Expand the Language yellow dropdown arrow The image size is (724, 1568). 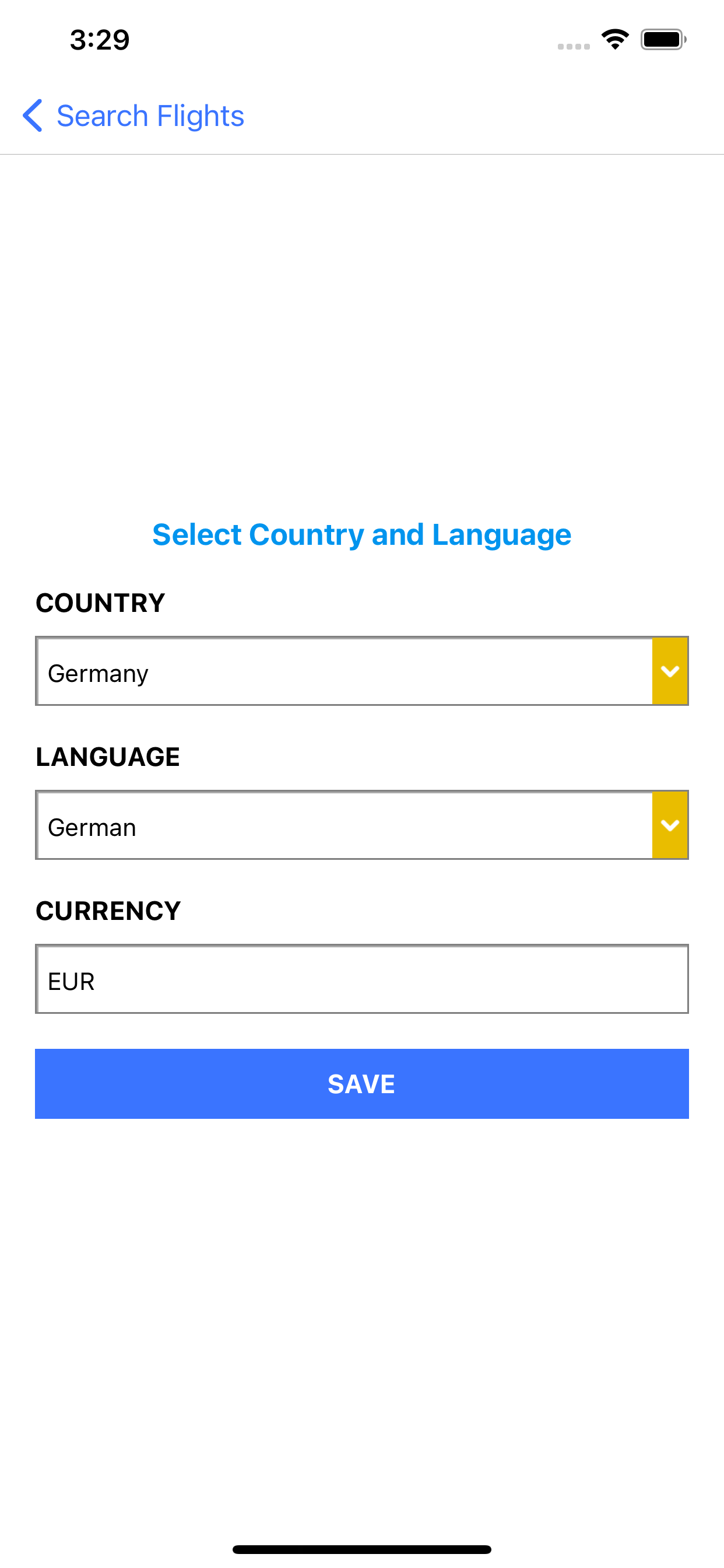coord(670,825)
